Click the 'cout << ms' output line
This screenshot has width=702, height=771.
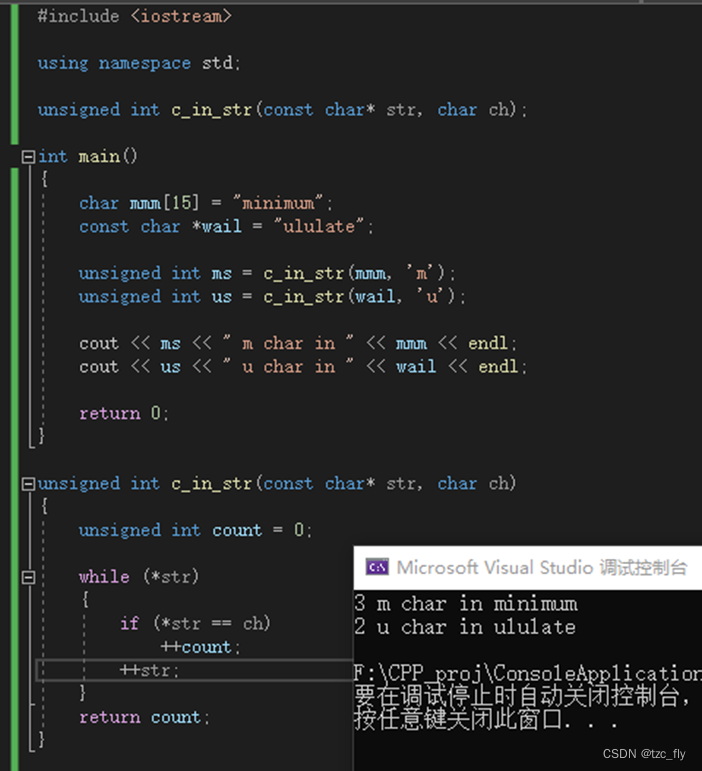coord(298,343)
